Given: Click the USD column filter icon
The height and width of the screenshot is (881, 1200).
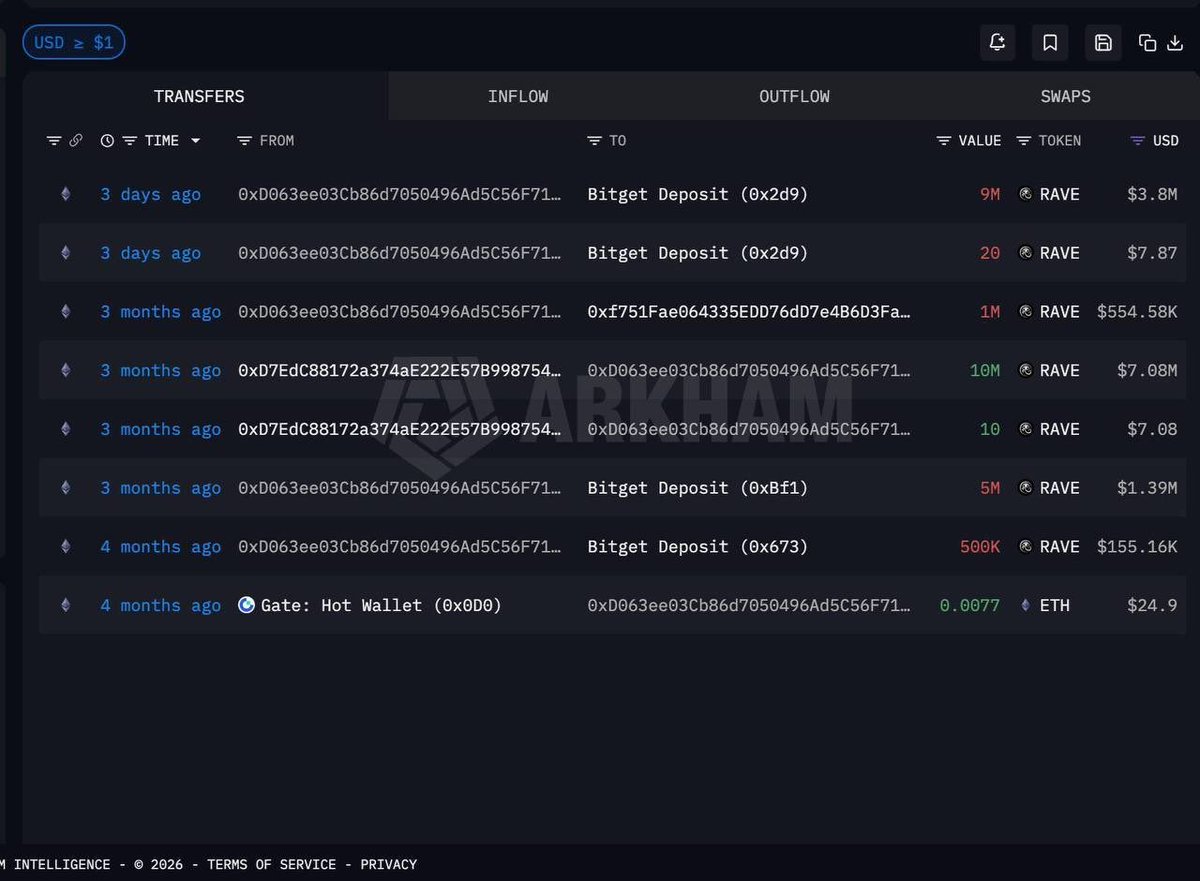Looking at the screenshot, I should [1137, 141].
